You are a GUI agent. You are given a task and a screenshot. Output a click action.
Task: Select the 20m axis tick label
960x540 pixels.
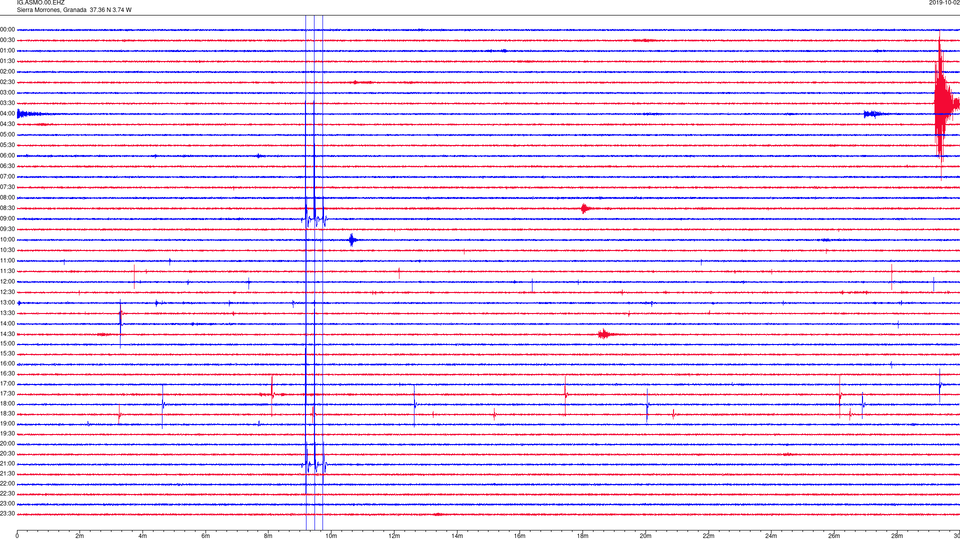tap(645, 536)
